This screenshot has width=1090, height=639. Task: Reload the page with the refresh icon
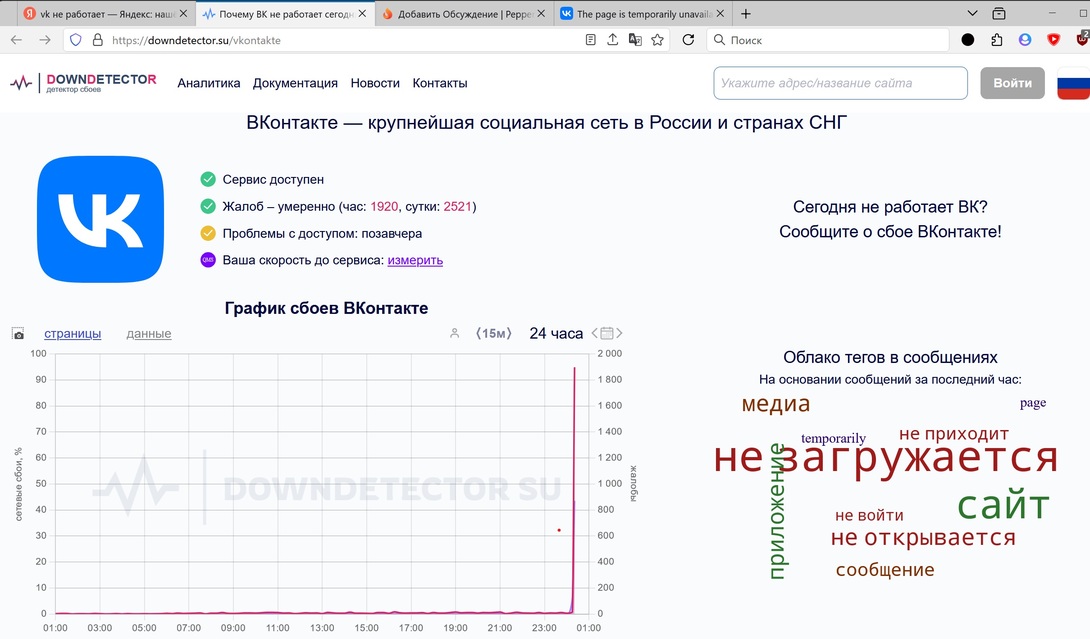(688, 40)
